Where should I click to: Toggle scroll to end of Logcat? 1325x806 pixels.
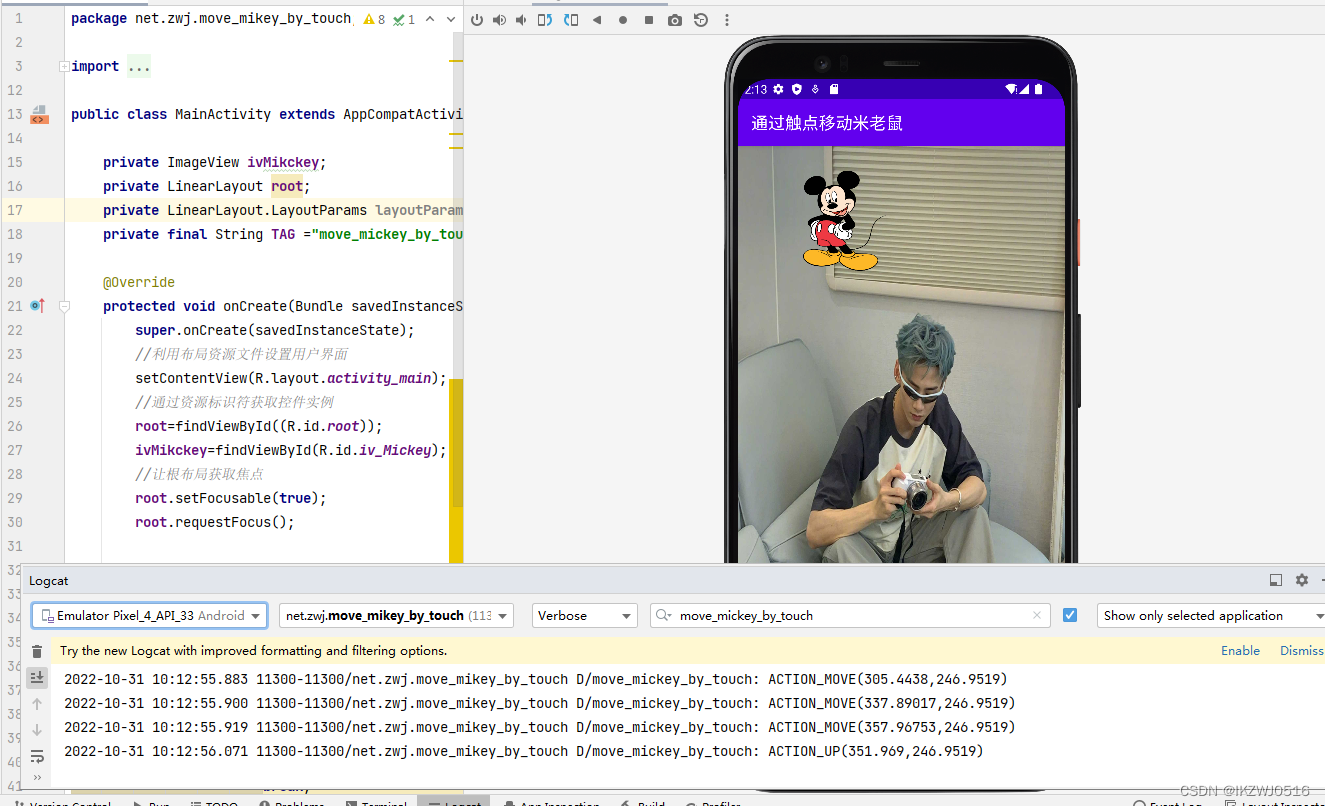pyautogui.click(x=37, y=678)
